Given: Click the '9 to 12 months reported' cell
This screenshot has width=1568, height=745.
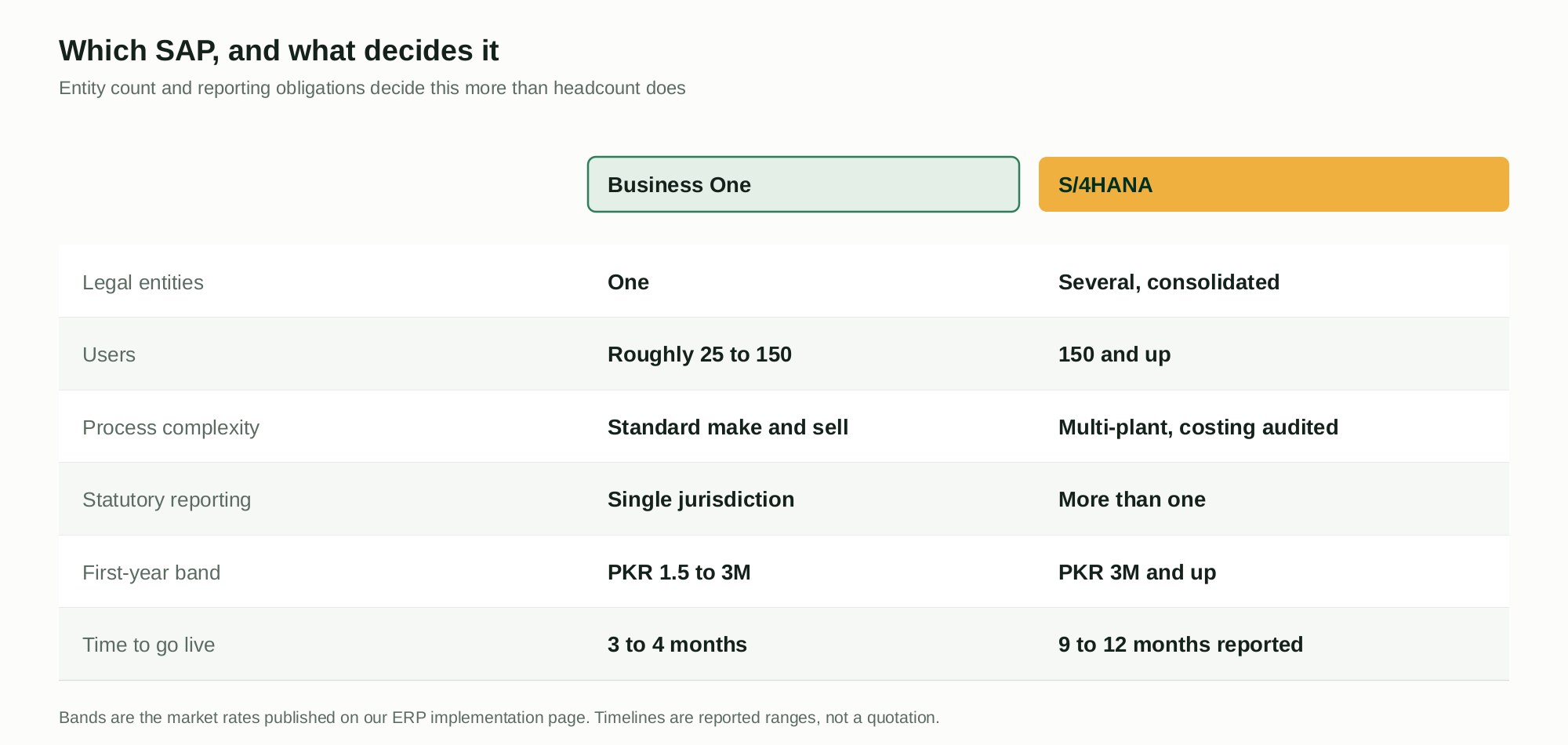Looking at the screenshot, I should pos(1181,645).
